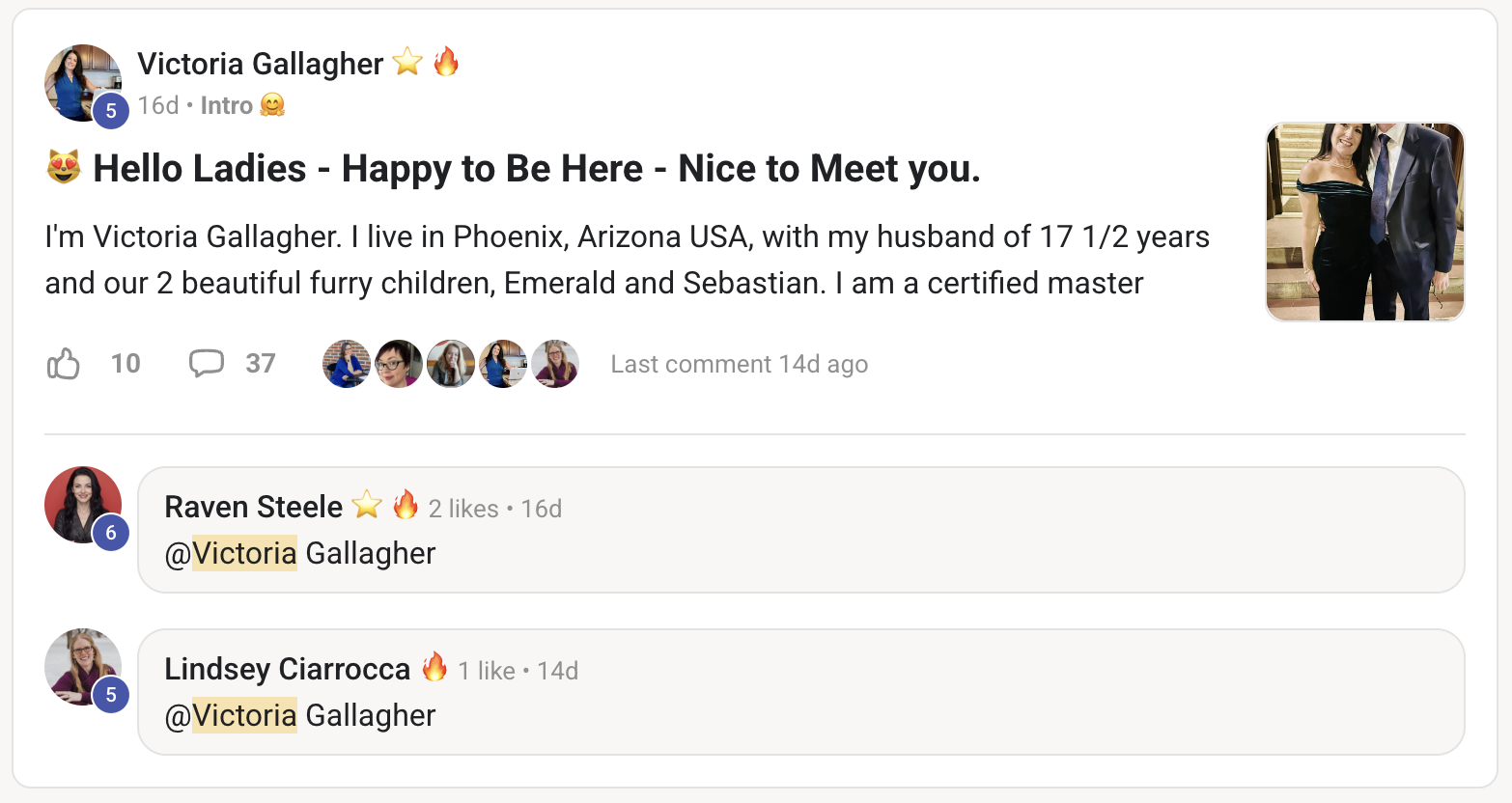Click the comment bubble icon
This screenshot has height=803, width=1512.
[x=206, y=363]
